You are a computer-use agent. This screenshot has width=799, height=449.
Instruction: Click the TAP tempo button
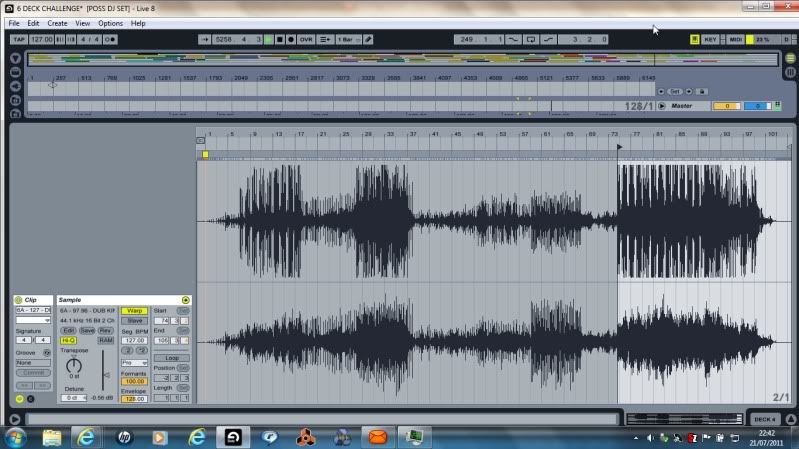coord(18,39)
